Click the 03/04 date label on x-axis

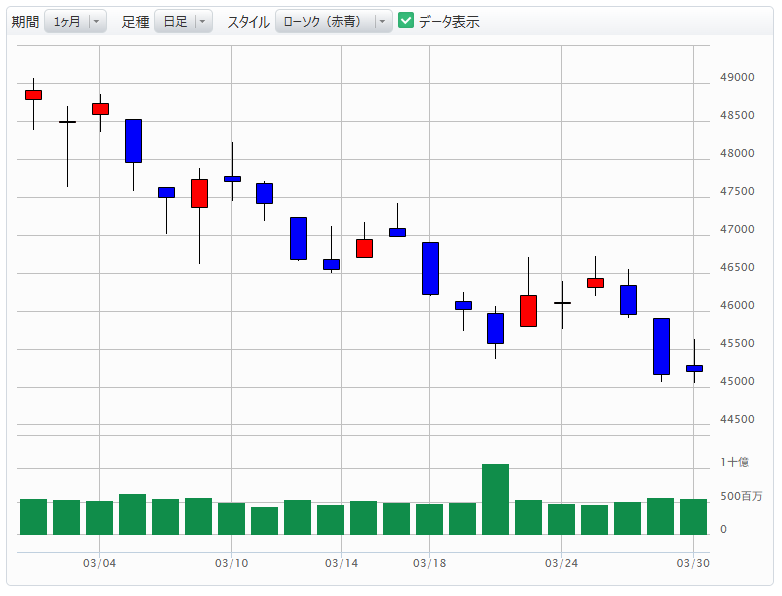(x=99, y=563)
